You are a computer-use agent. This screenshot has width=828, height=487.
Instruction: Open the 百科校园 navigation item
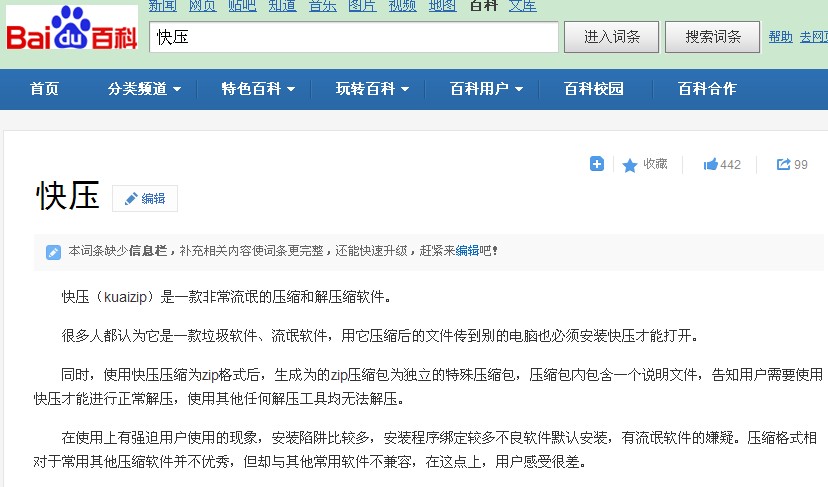[594, 89]
